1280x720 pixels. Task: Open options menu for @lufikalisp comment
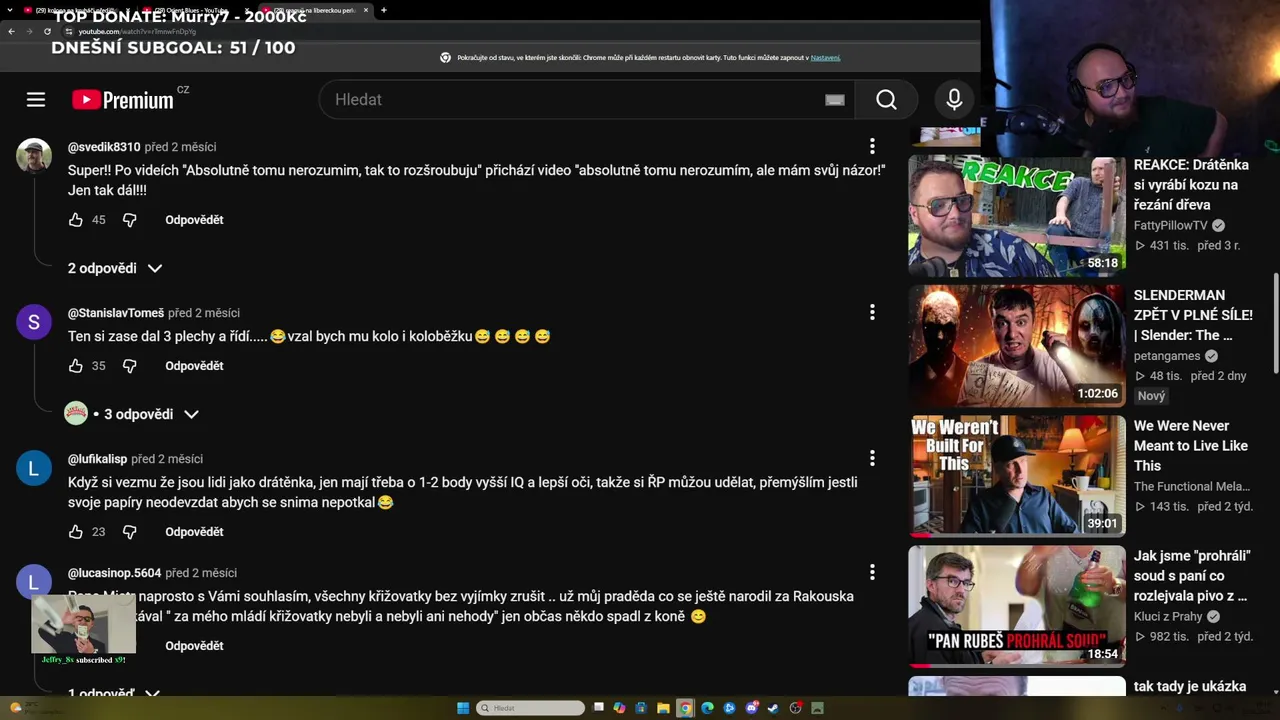coord(872,459)
